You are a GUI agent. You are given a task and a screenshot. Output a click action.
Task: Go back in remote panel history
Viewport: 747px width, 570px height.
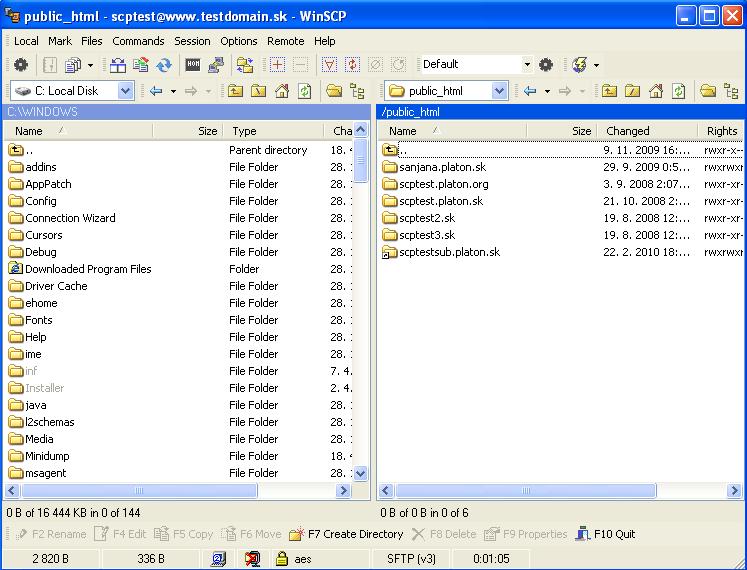coord(530,91)
